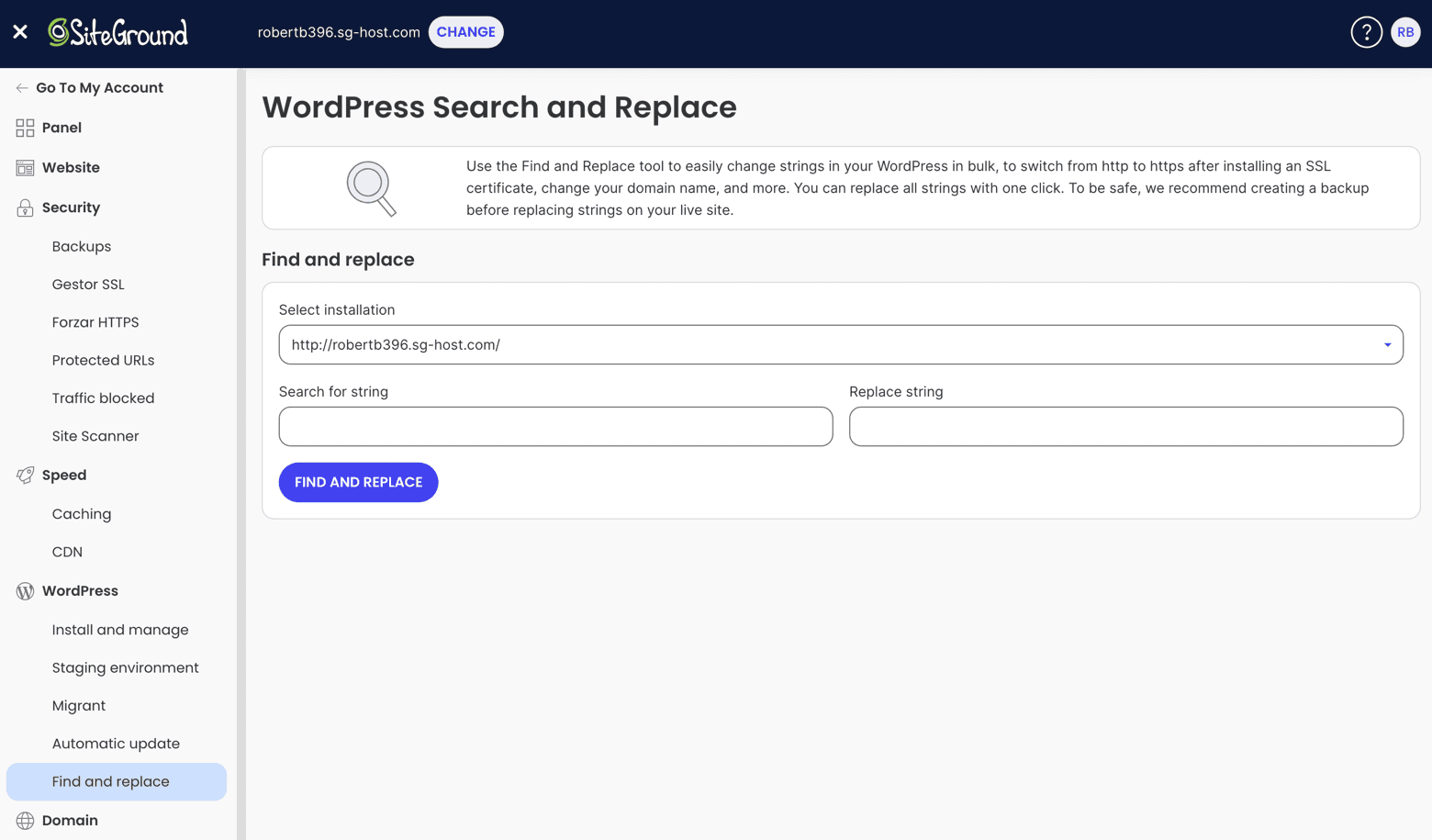This screenshot has height=840, width=1432.
Task: Click the Speed rocket icon
Action: click(x=25, y=475)
